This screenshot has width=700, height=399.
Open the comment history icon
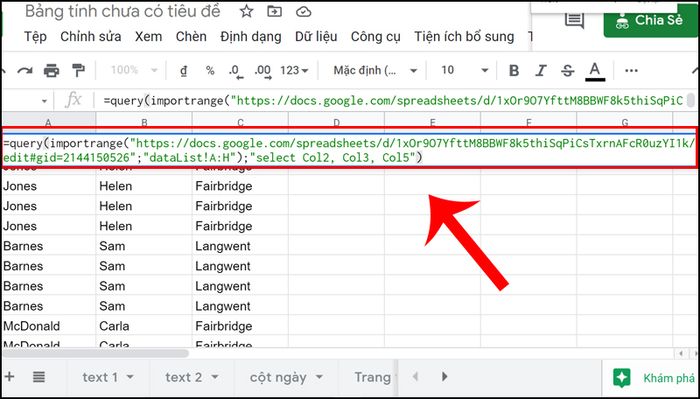[574, 21]
